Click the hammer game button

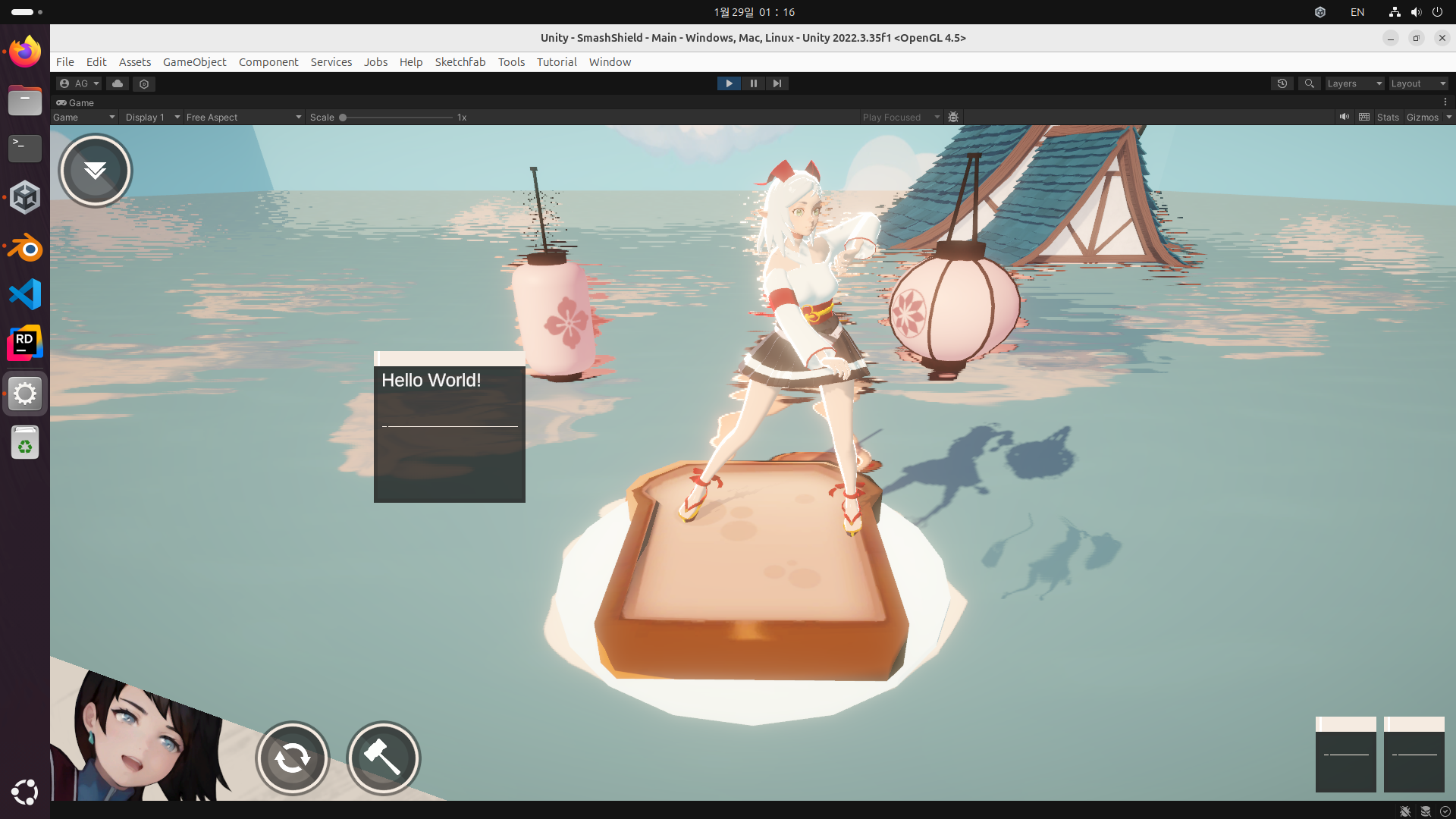(x=384, y=758)
